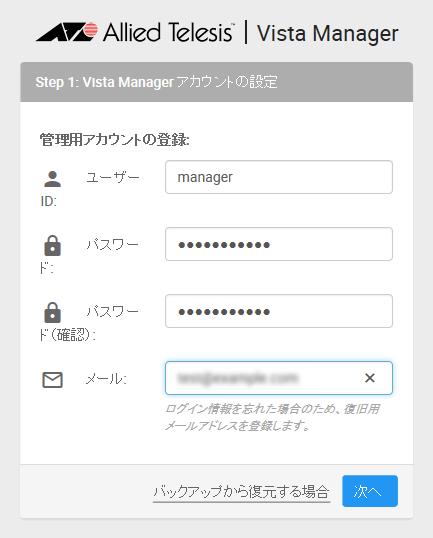Click the Allied Telesis logo
This screenshot has height=538, width=433.
(135, 33)
